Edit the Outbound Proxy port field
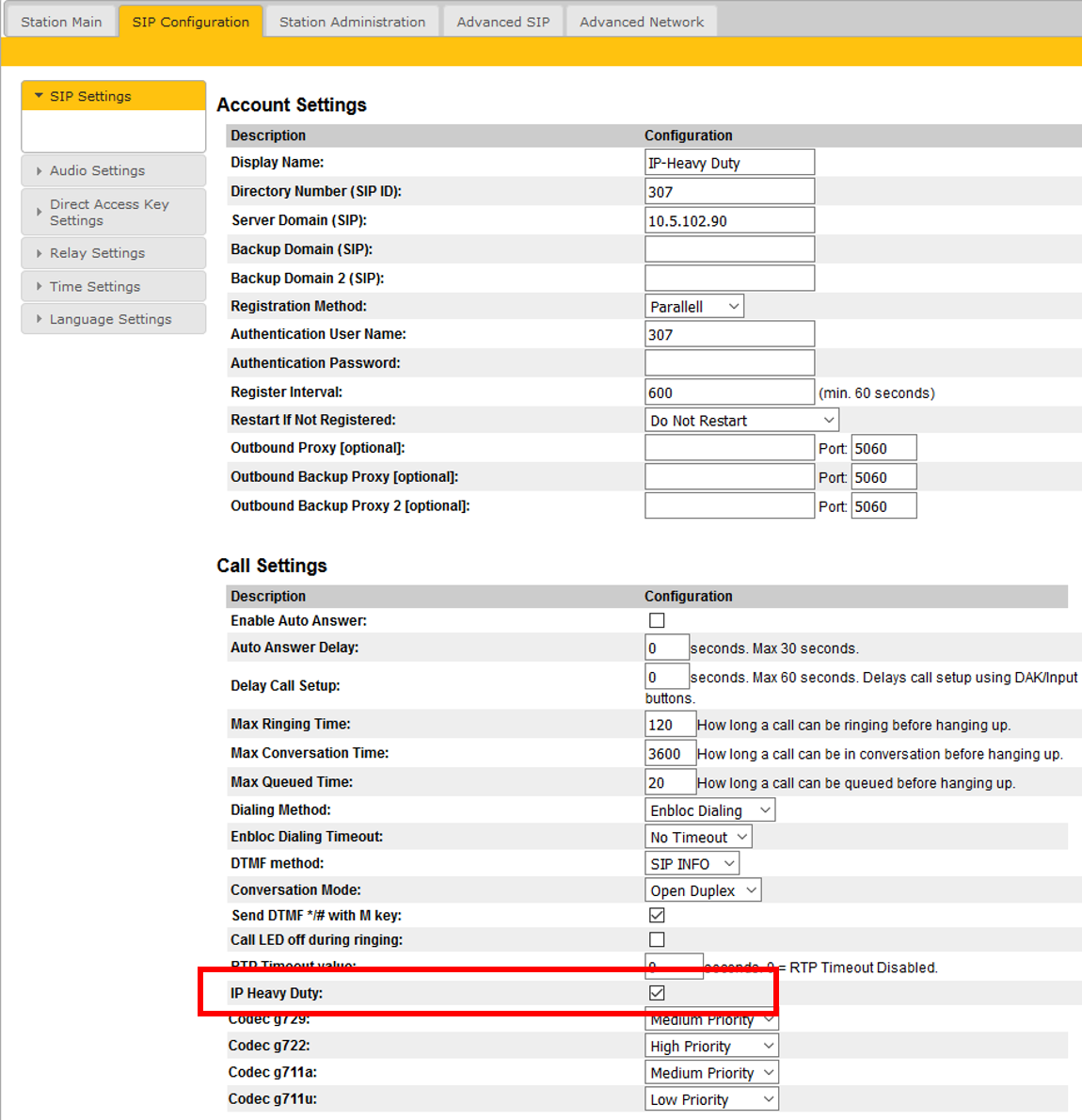 pos(883,448)
